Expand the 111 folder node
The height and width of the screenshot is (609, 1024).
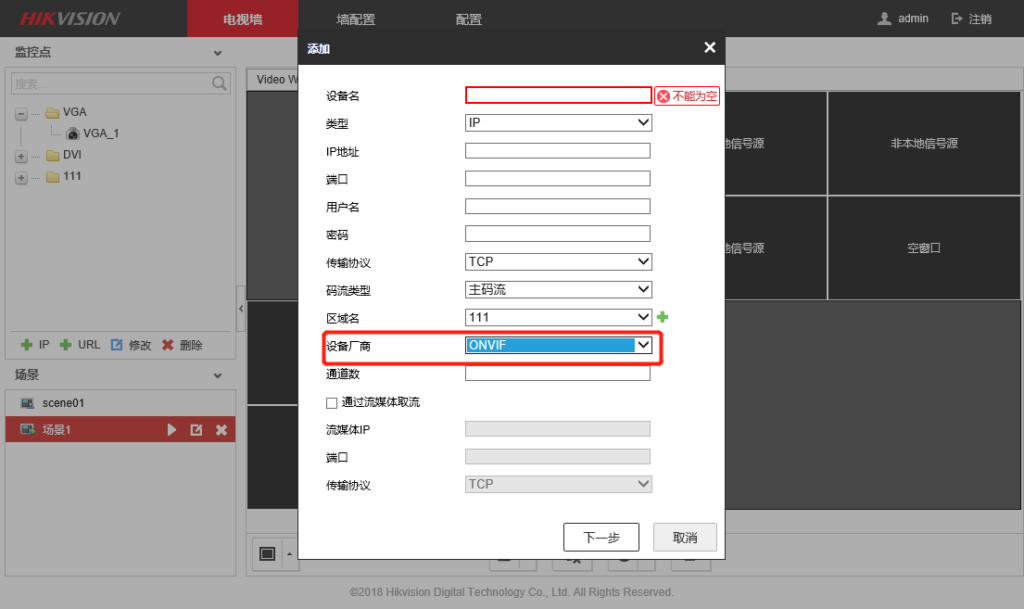click(22, 176)
